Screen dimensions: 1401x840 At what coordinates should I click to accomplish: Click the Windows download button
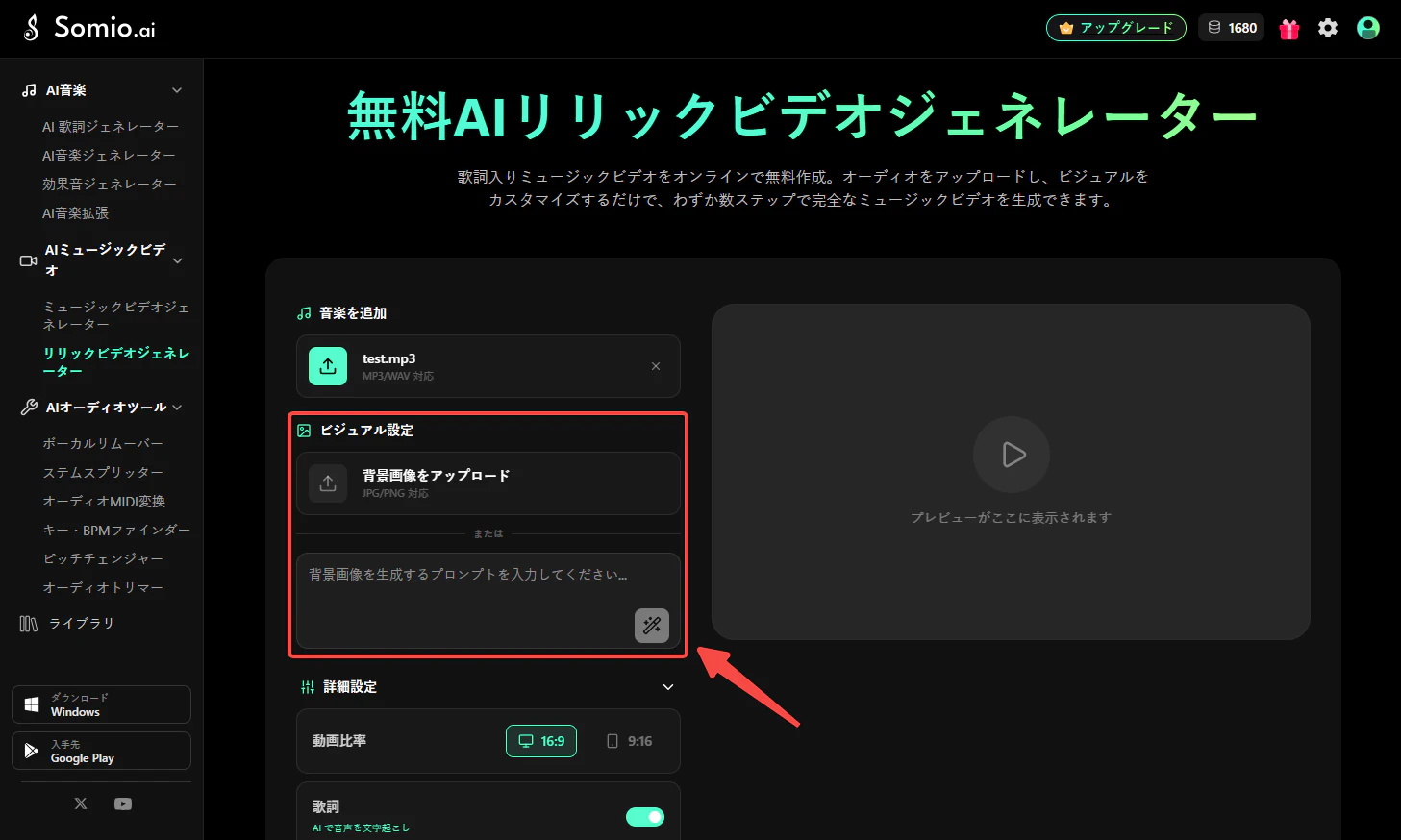[x=101, y=704]
